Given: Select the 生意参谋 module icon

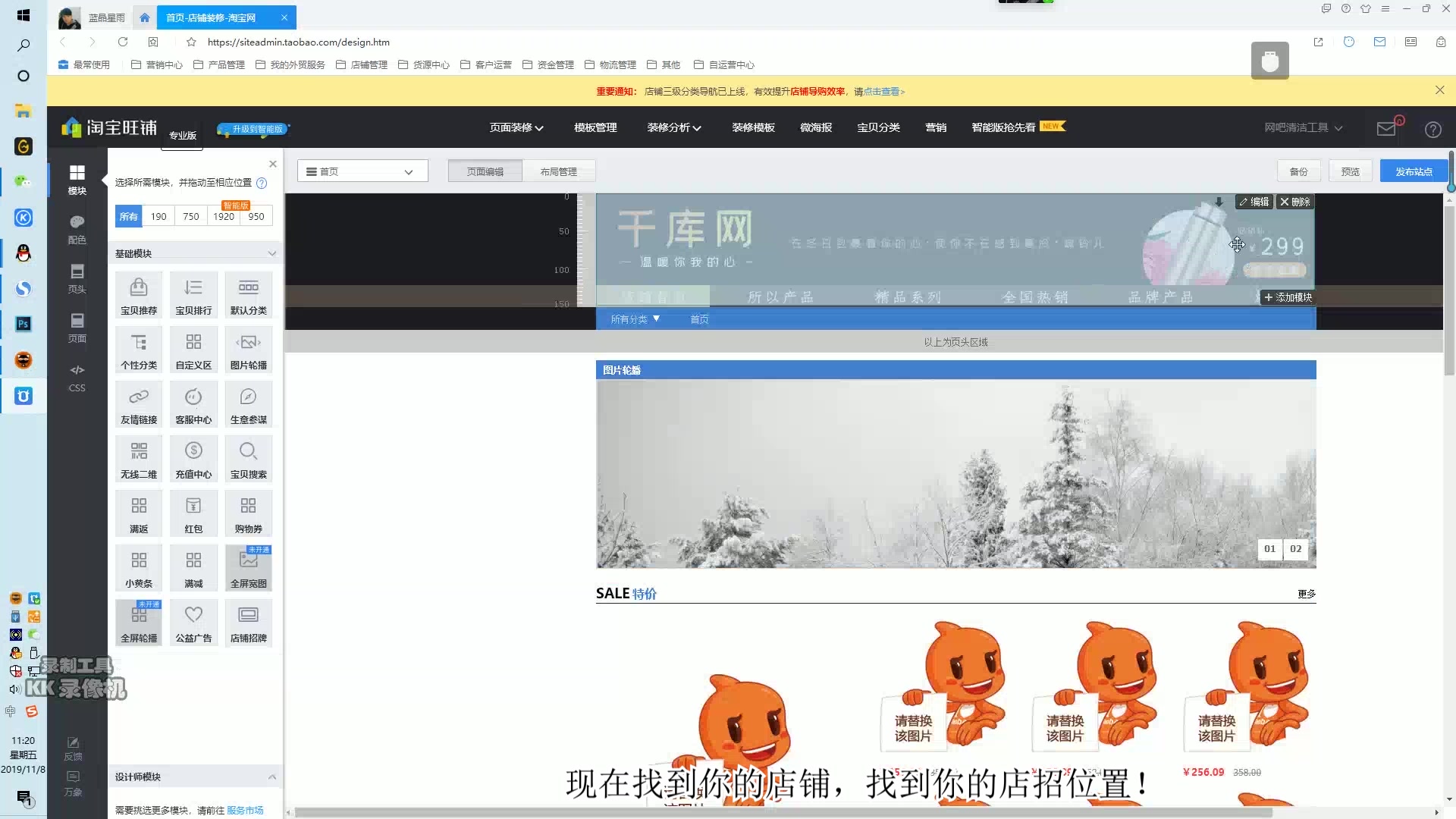Looking at the screenshot, I should click(x=248, y=403).
